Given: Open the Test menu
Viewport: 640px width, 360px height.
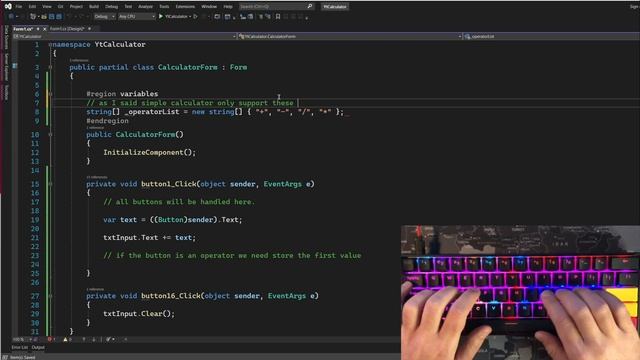Looking at the screenshot, I should pos(128,7).
